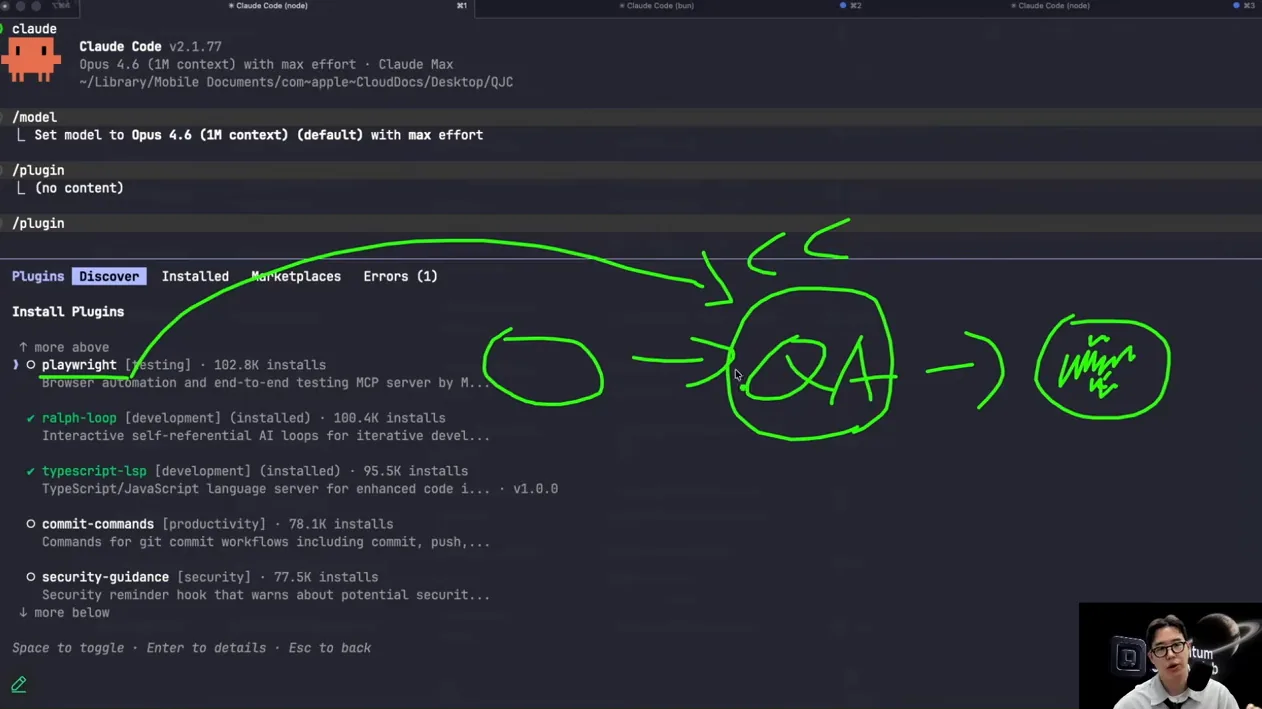
Task: Open the Marketplaces tab
Action: [x=296, y=276]
